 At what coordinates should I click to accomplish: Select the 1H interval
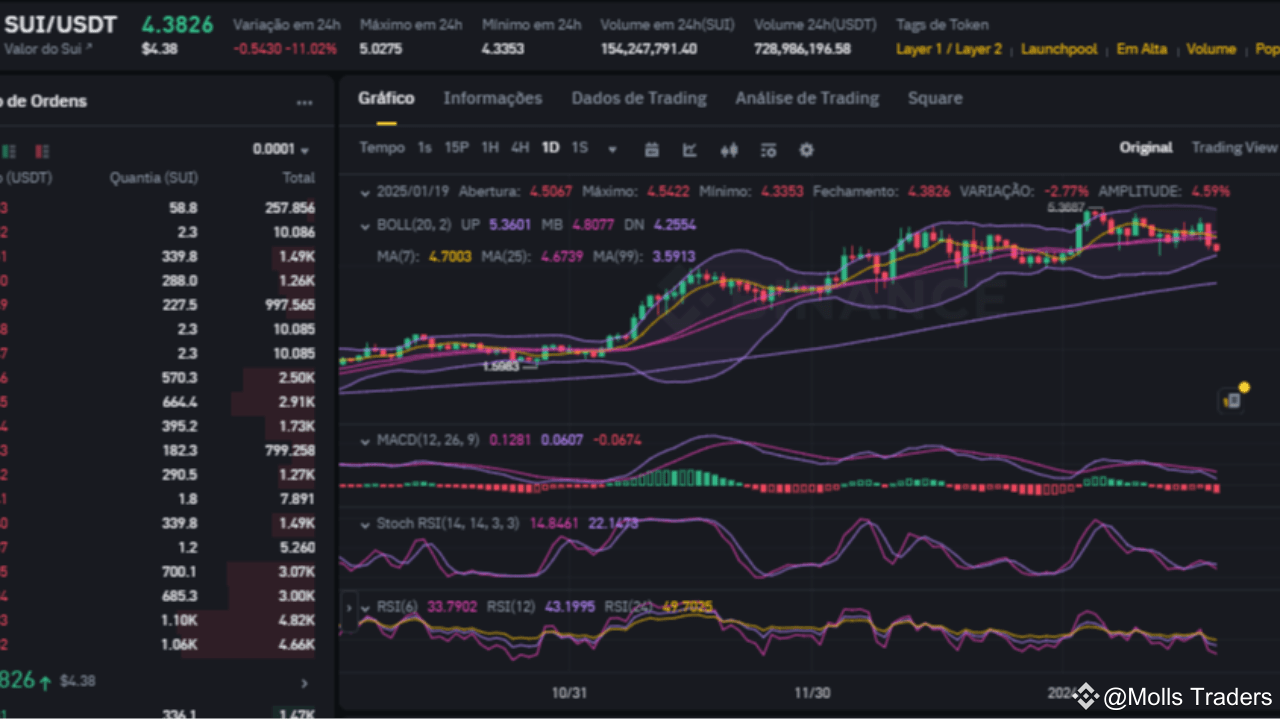point(490,148)
